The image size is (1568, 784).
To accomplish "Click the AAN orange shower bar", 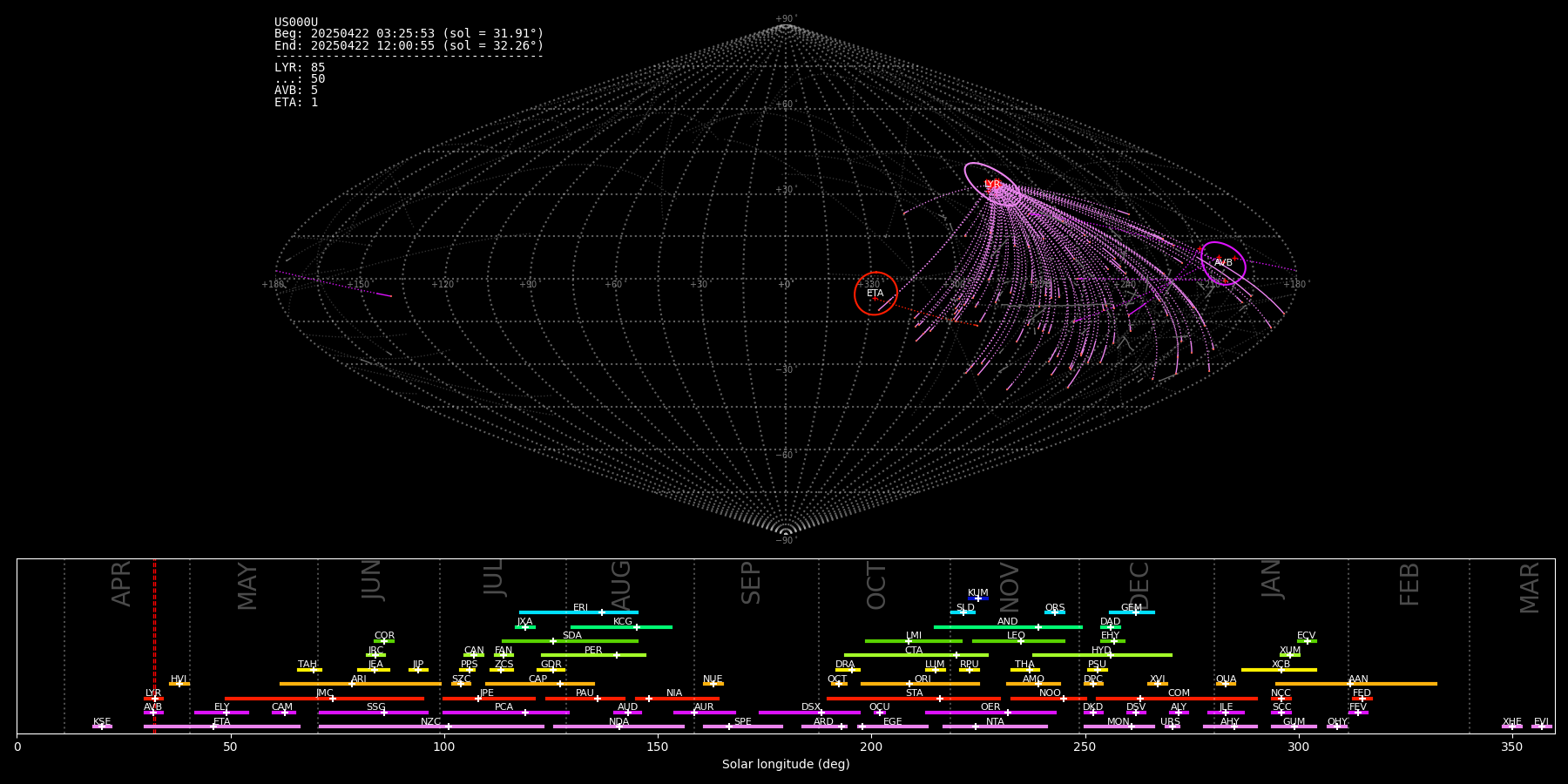I will click(1356, 684).
